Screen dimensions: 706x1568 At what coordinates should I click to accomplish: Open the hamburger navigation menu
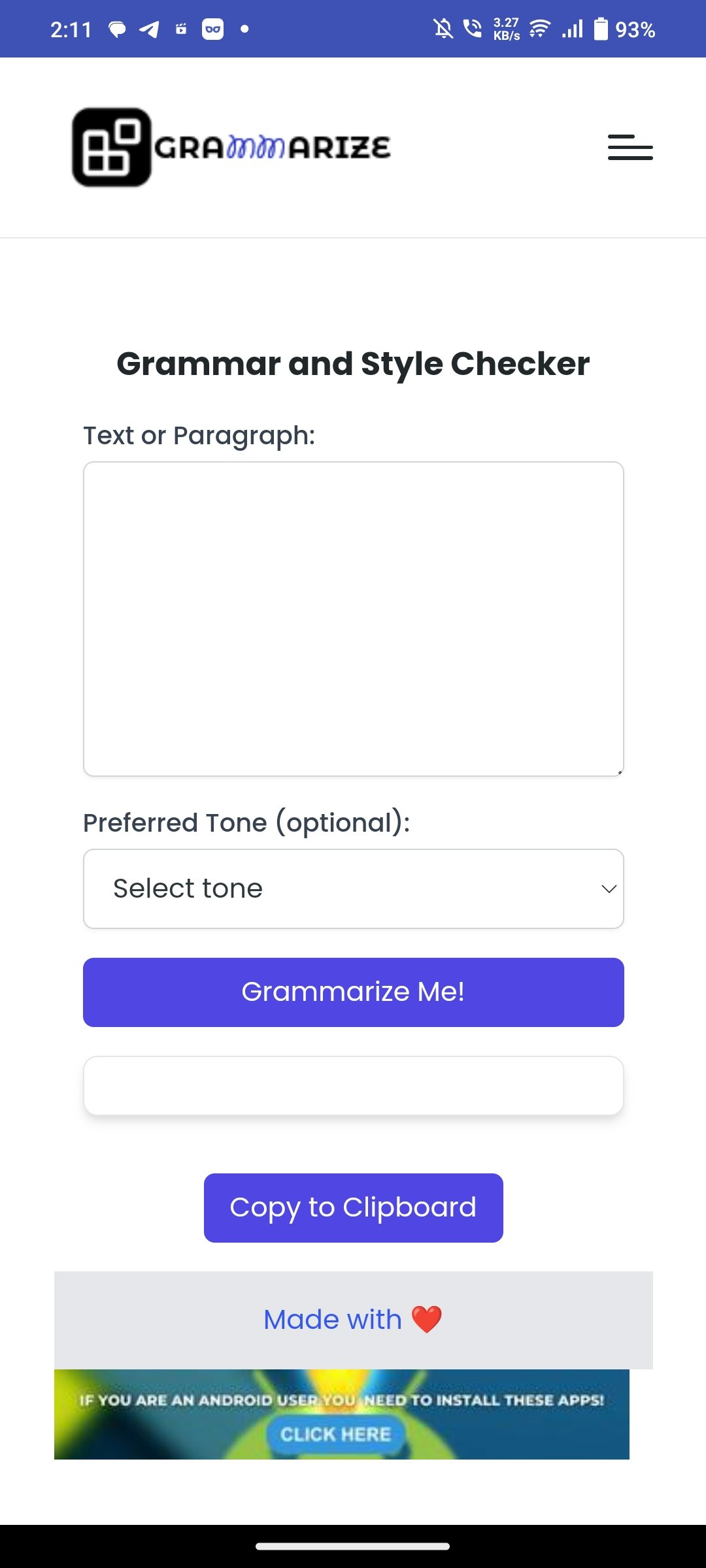point(630,148)
